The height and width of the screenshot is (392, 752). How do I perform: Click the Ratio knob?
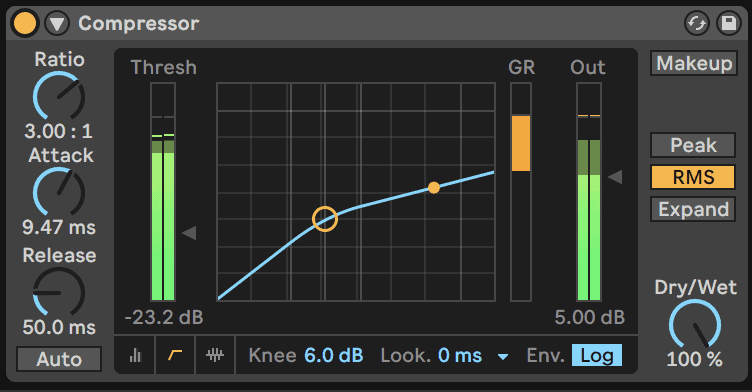pos(59,96)
